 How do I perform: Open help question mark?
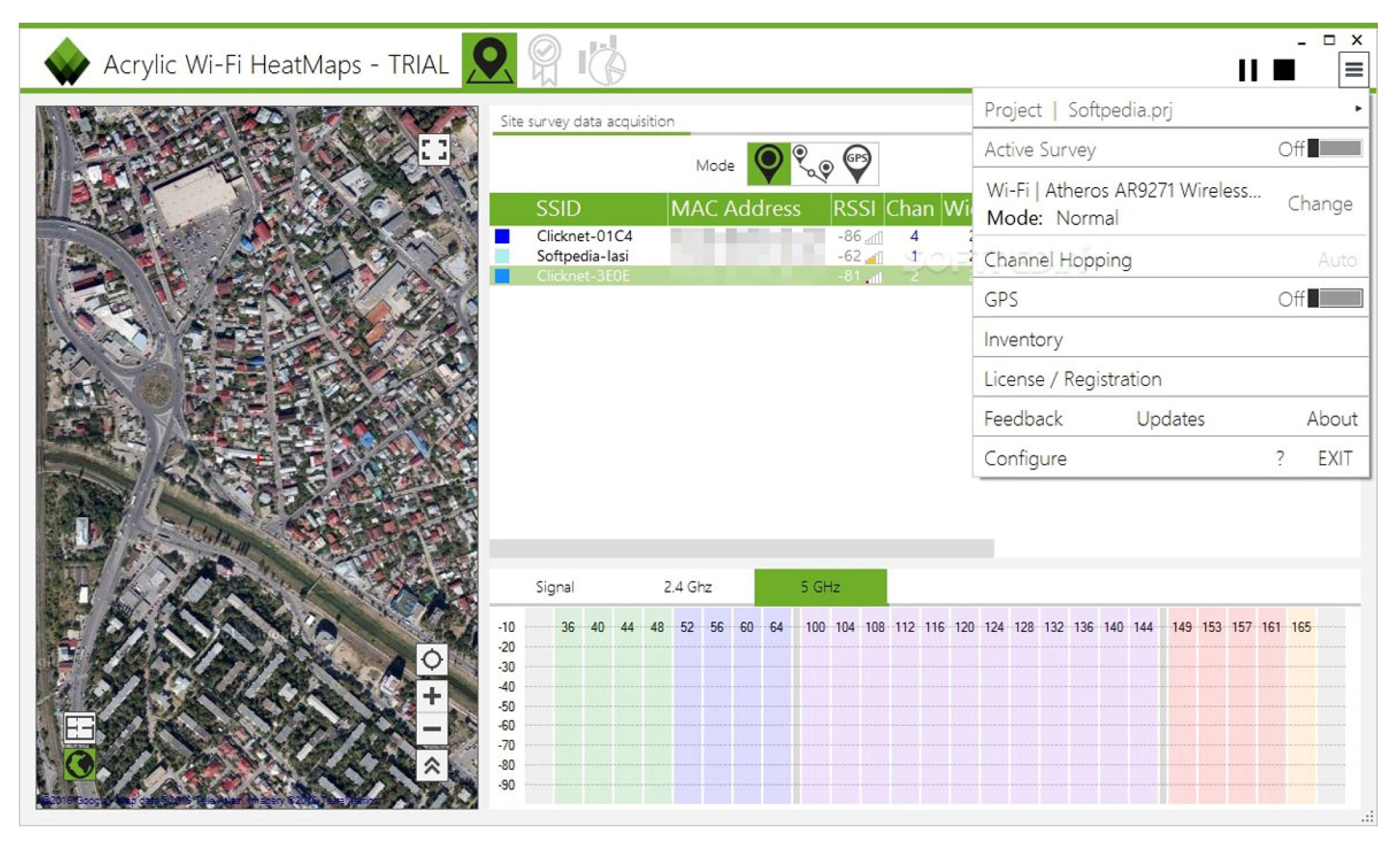click(x=1280, y=458)
